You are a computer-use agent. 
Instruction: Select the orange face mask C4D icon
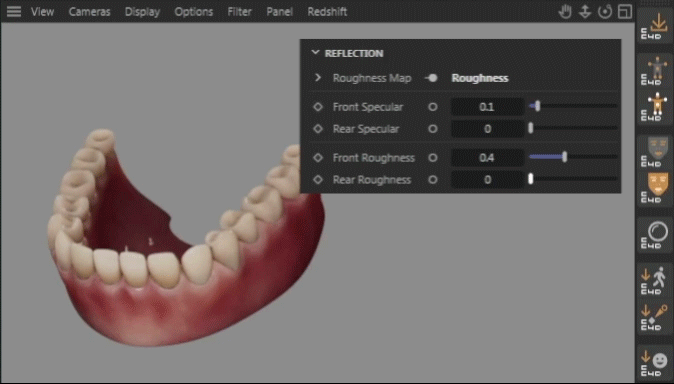[655, 187]
